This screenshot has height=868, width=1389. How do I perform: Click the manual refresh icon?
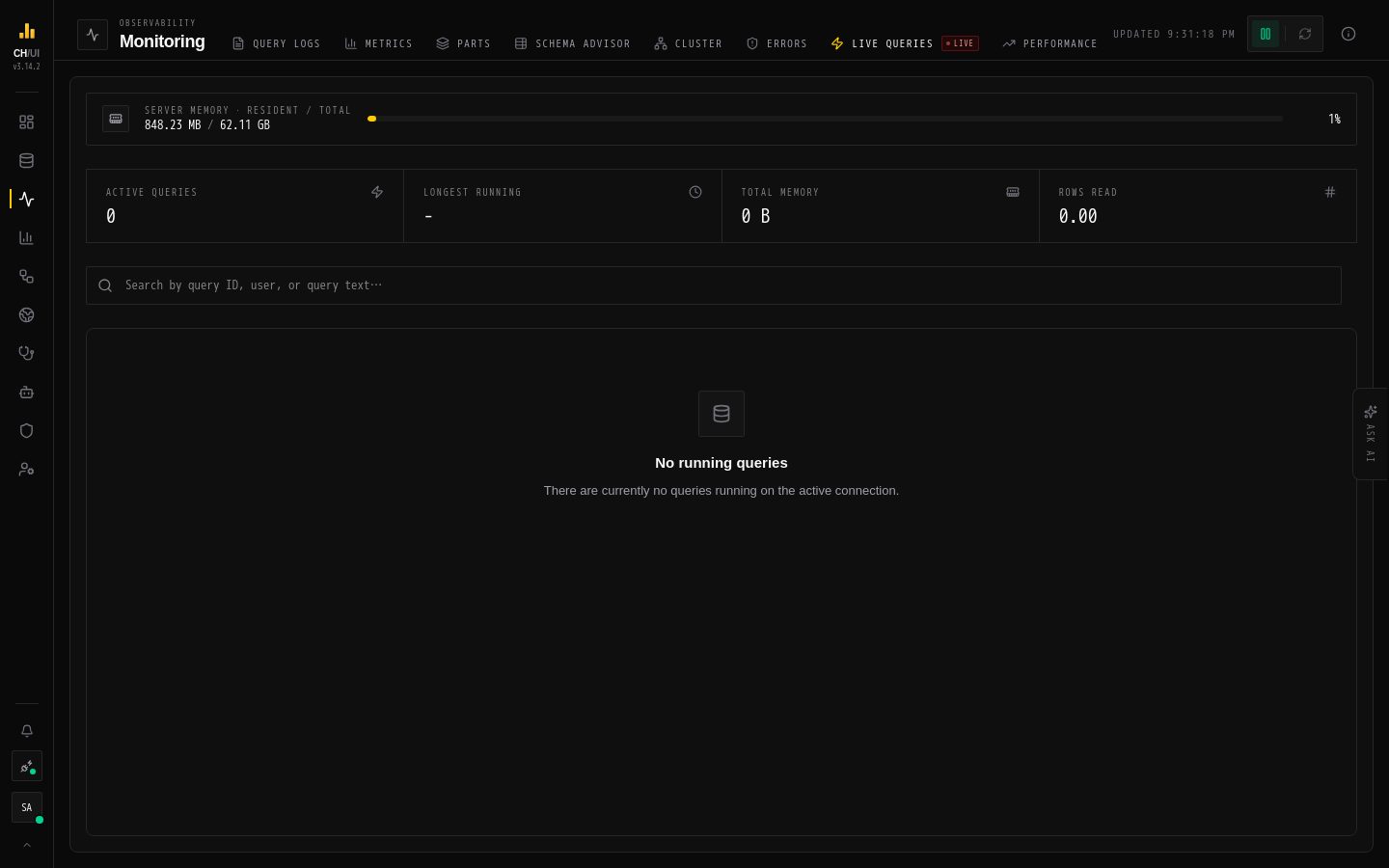1305,34
